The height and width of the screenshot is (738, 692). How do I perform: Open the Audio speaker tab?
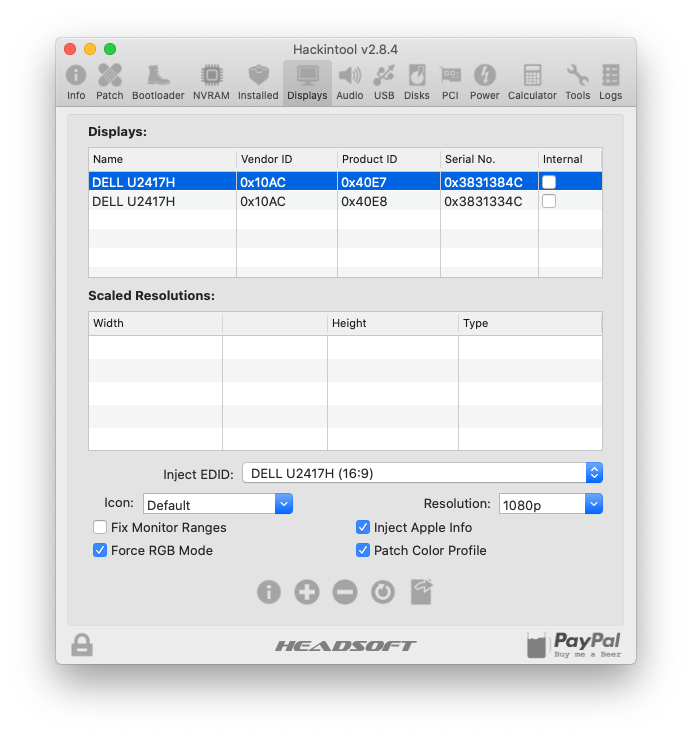pos(350,82)
